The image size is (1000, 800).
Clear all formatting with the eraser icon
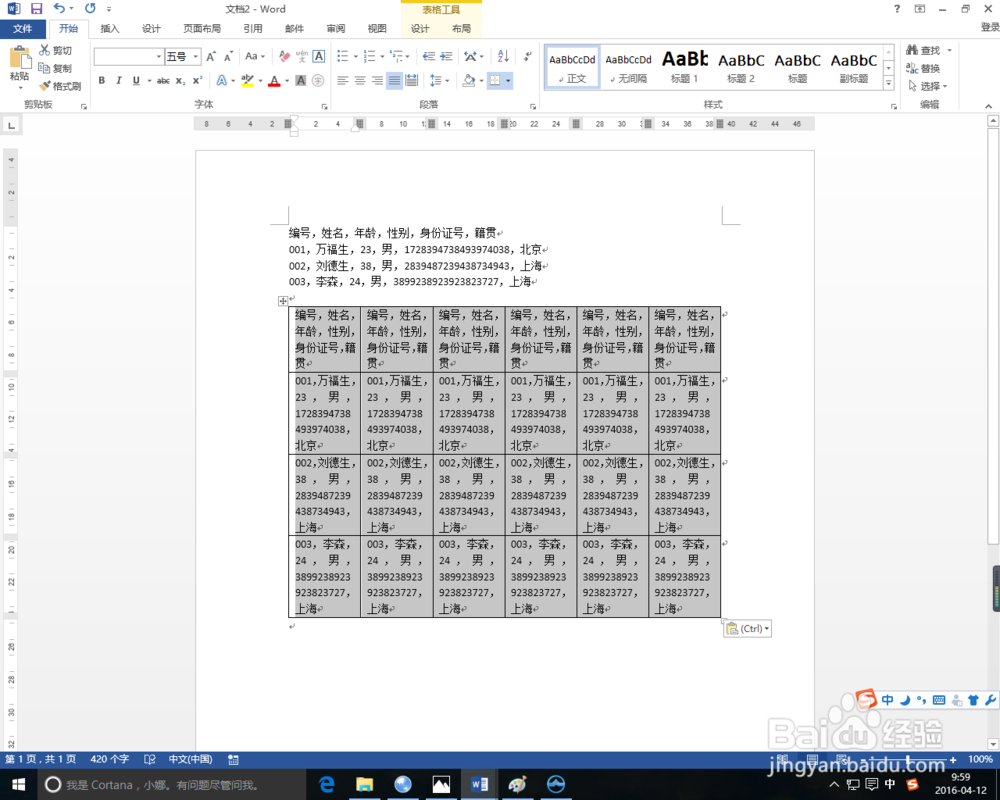pyautogui.click(x=284, y=56)
